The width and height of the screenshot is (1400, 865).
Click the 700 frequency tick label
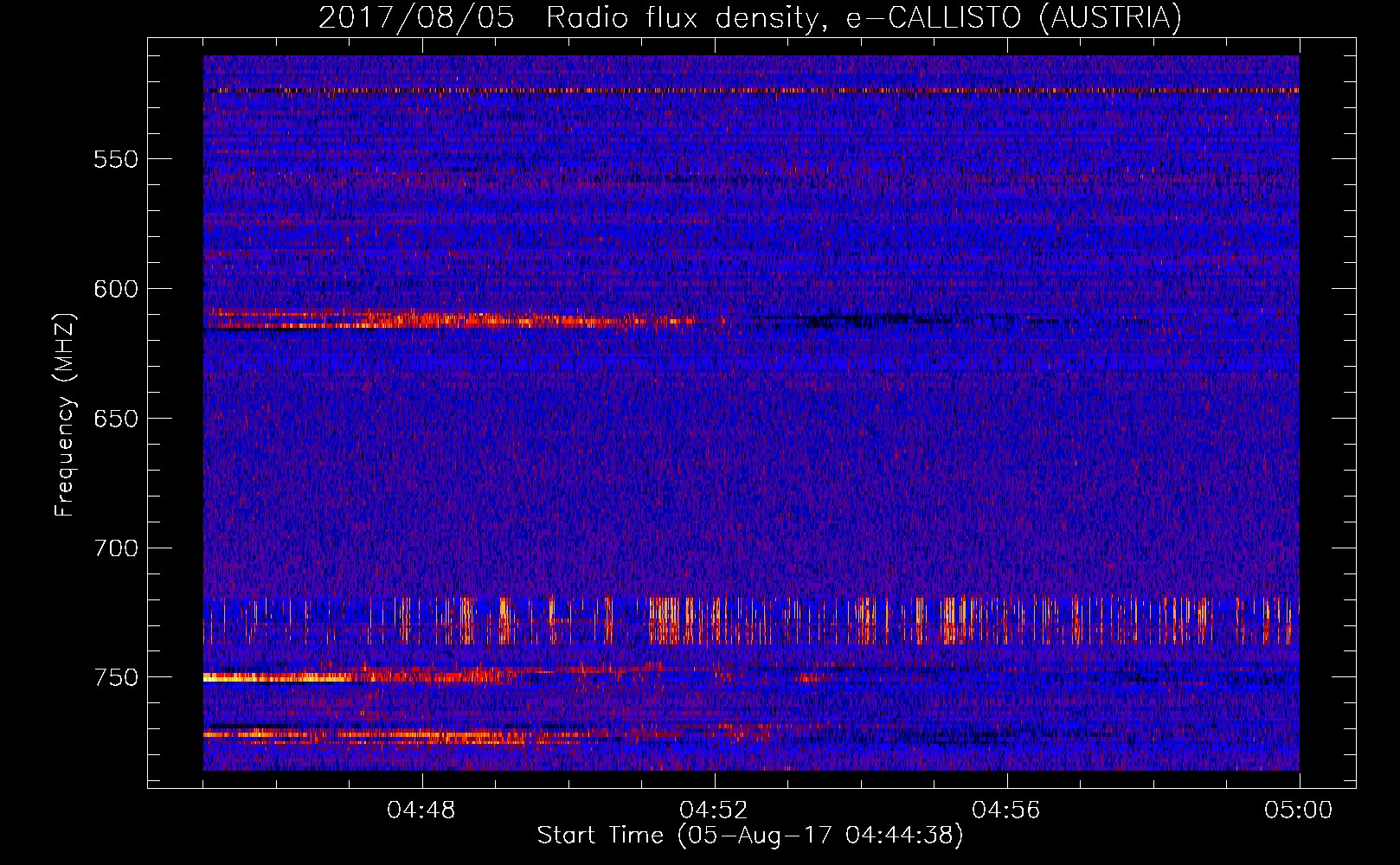116,548
